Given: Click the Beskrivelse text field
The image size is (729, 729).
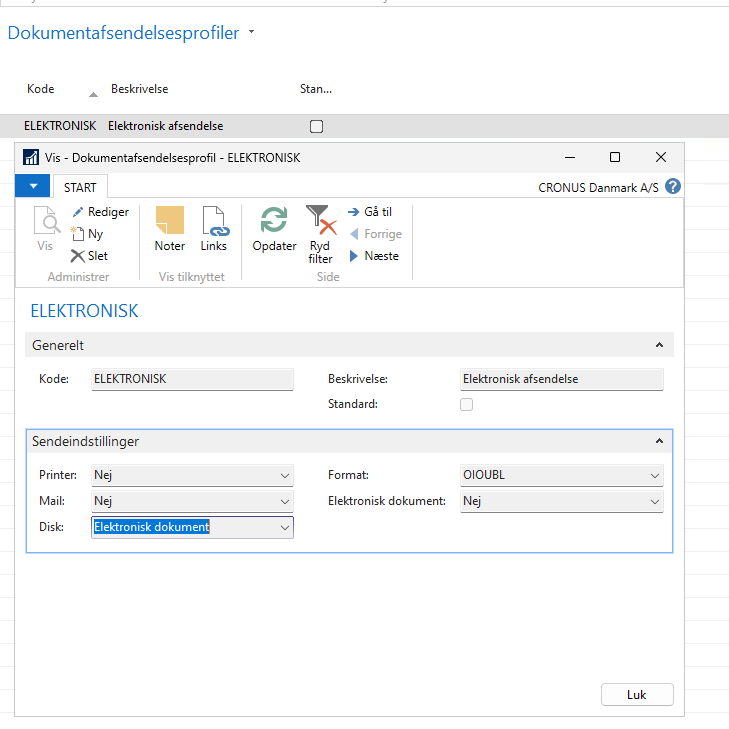Looking at the screenshot, I should pyautogui.click(x=561, y=380).
